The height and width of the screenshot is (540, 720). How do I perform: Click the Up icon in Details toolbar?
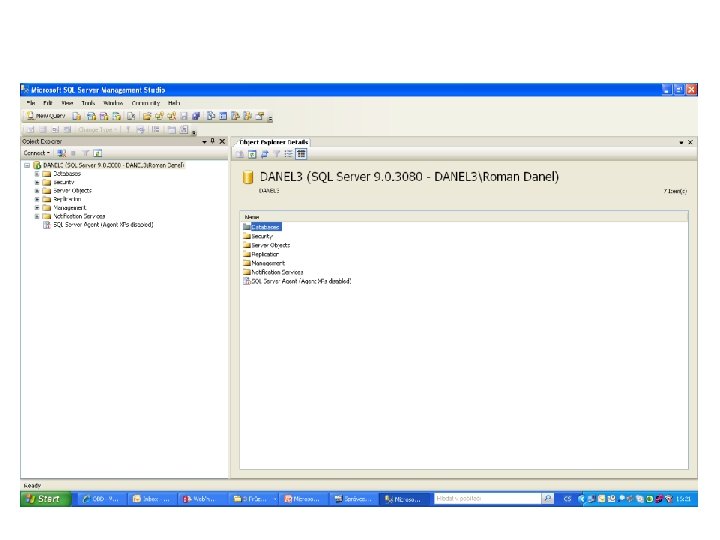click(x=240, y=154)
